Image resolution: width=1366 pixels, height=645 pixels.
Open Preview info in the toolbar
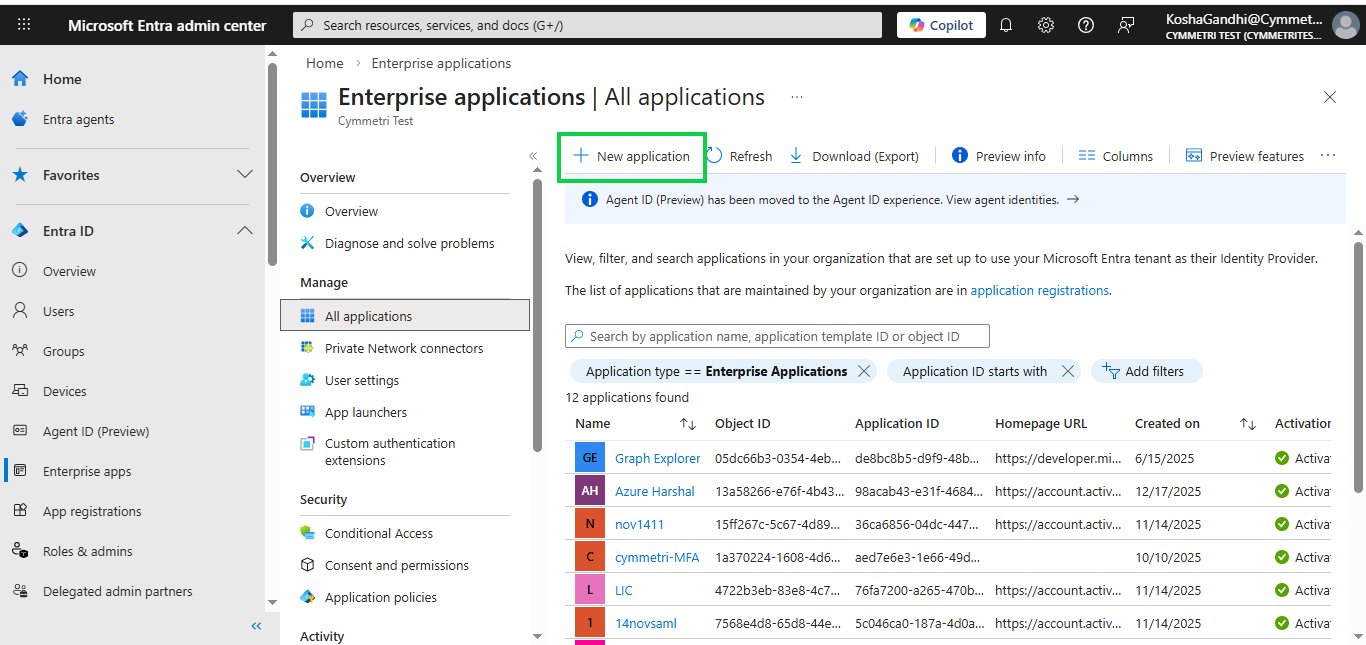pyautogui.click(x=999, y=156)
